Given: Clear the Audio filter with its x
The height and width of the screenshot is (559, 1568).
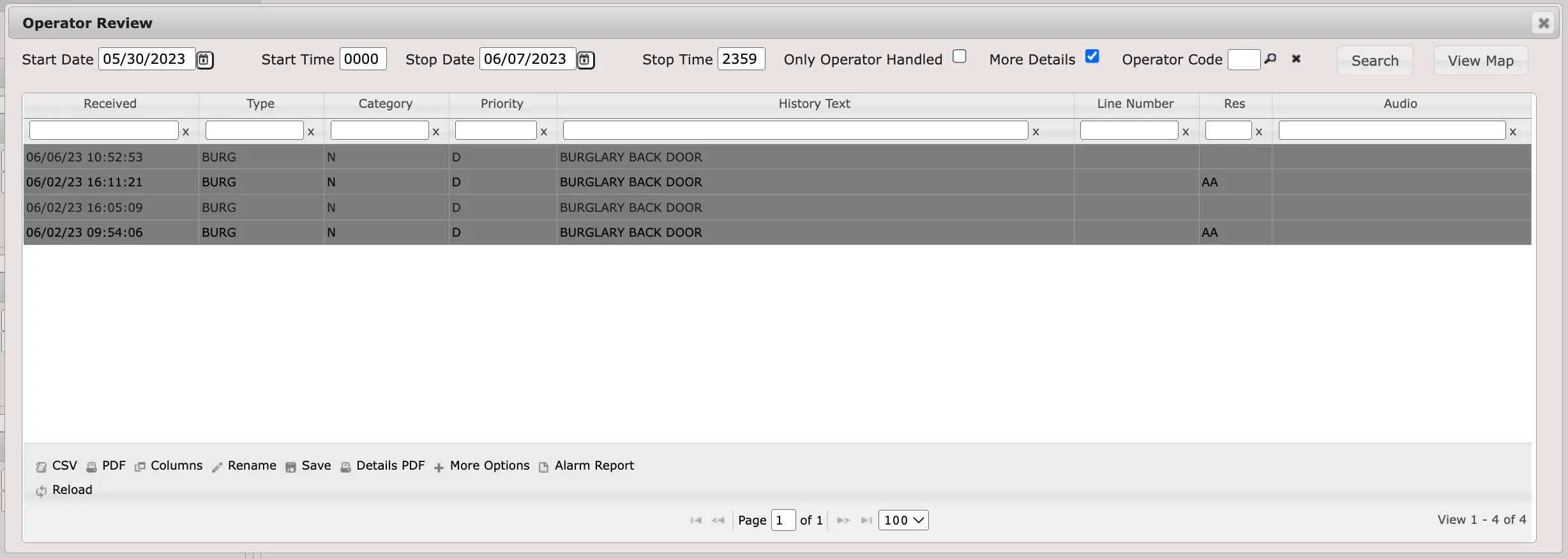Looking at the screenshot, I should pyautogui.click(x=1512, y=131).
